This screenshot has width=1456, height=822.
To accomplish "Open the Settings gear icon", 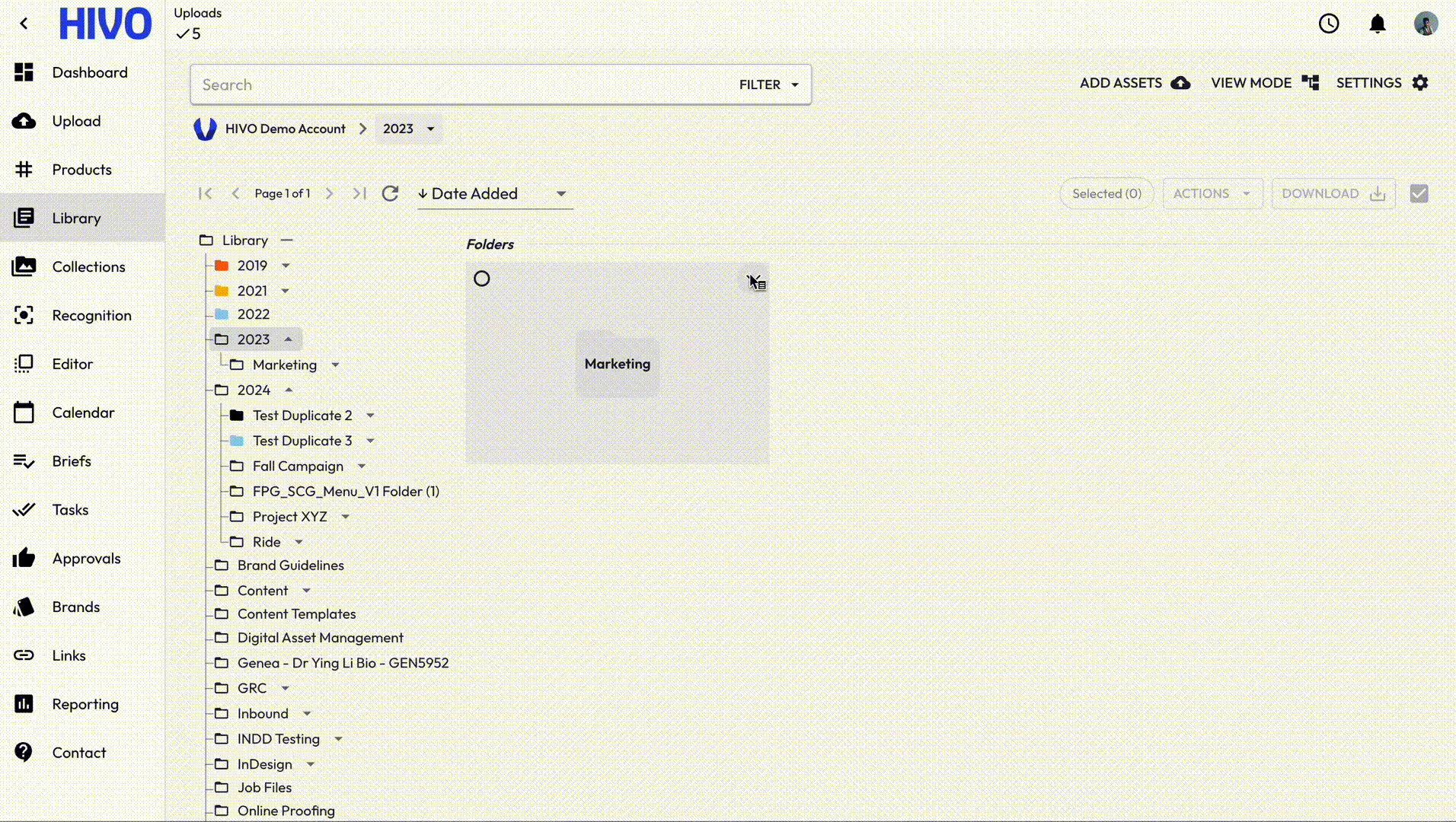I will point(1420,83).
